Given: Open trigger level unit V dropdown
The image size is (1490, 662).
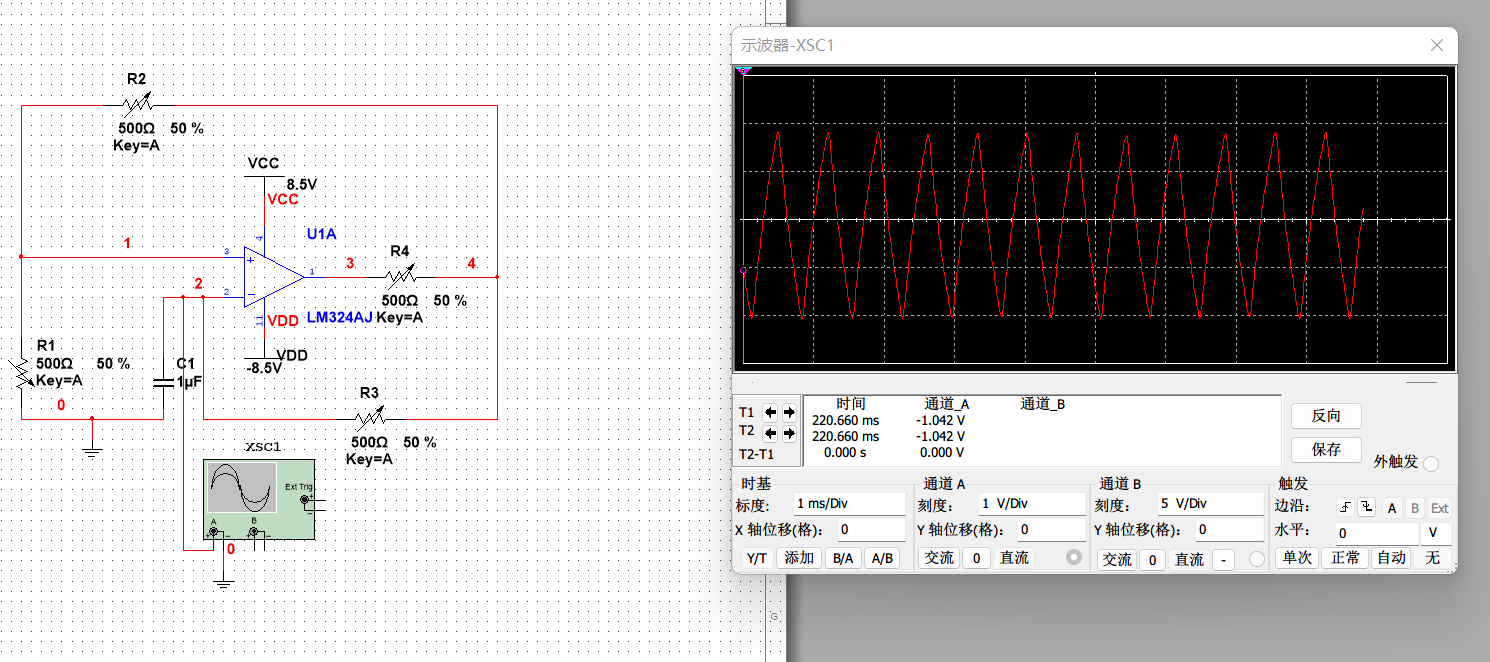Looking at the screenshot, I should 1436,534.
